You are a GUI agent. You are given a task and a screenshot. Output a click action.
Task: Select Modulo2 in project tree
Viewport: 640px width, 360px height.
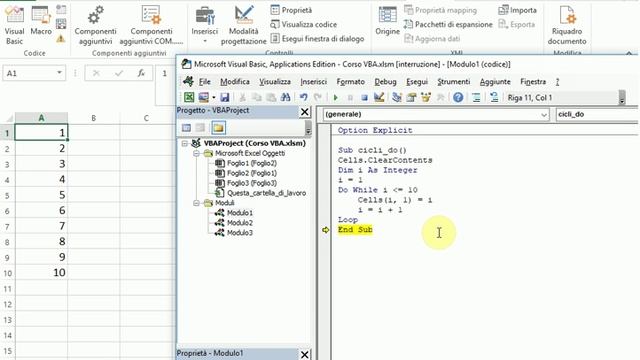click(240, 223)
